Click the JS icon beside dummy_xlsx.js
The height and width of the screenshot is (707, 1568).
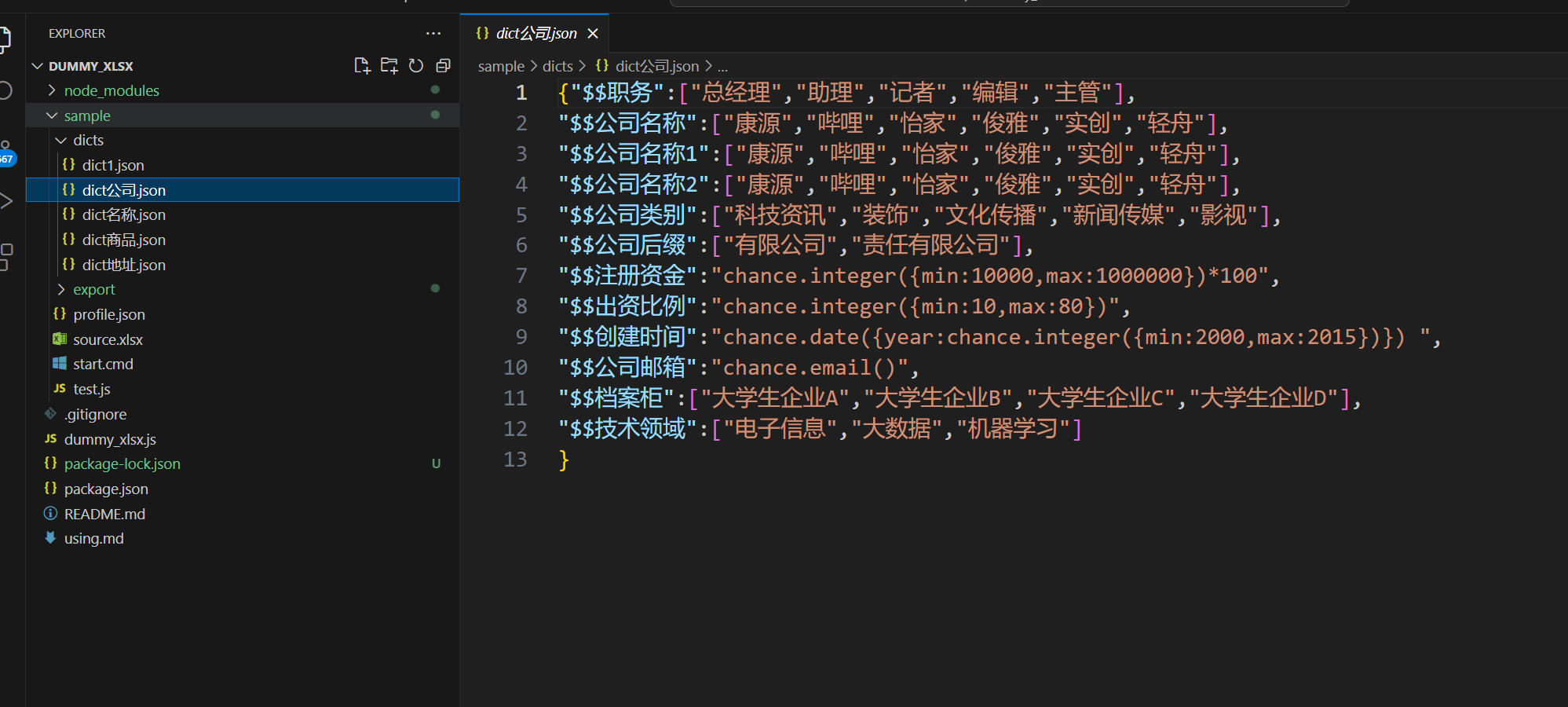(x=50, y=438)
